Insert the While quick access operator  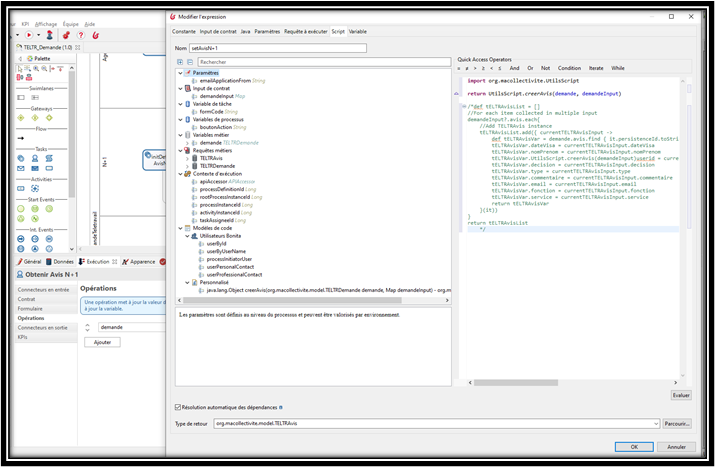[617, 68]
